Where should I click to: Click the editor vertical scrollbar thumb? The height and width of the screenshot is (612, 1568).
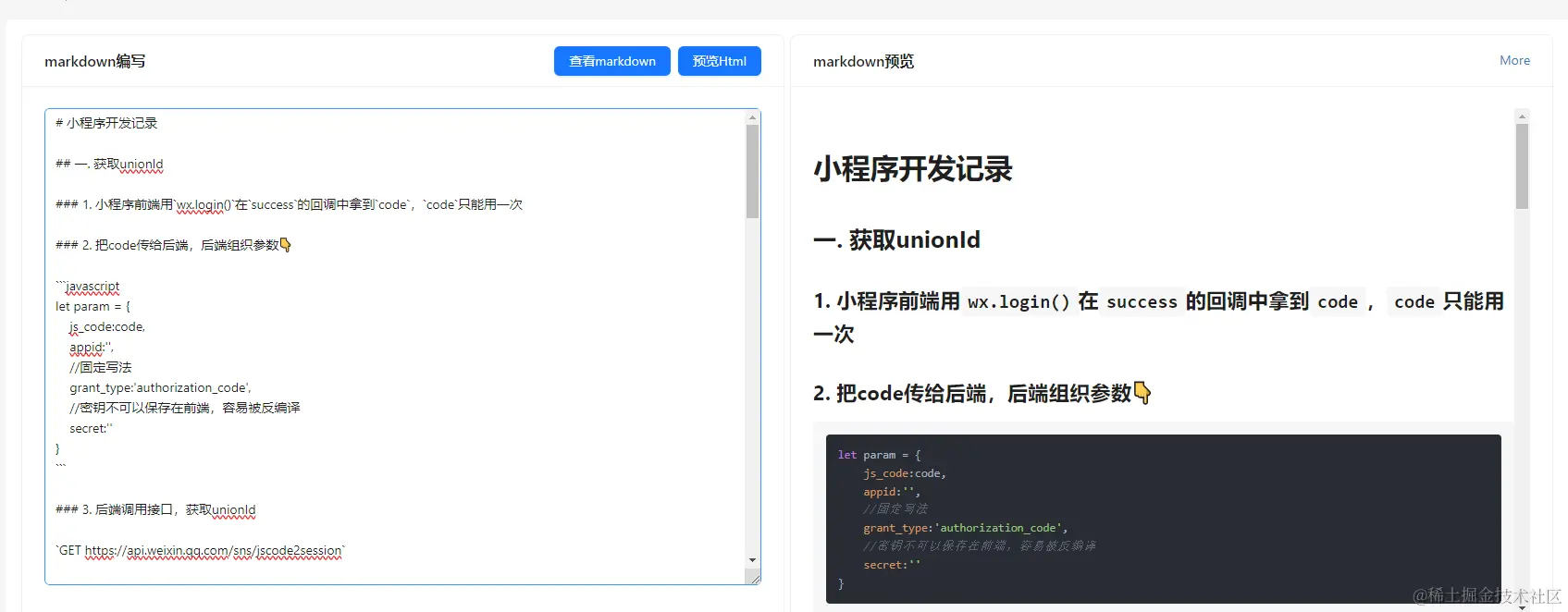click(x=752, y=171)
